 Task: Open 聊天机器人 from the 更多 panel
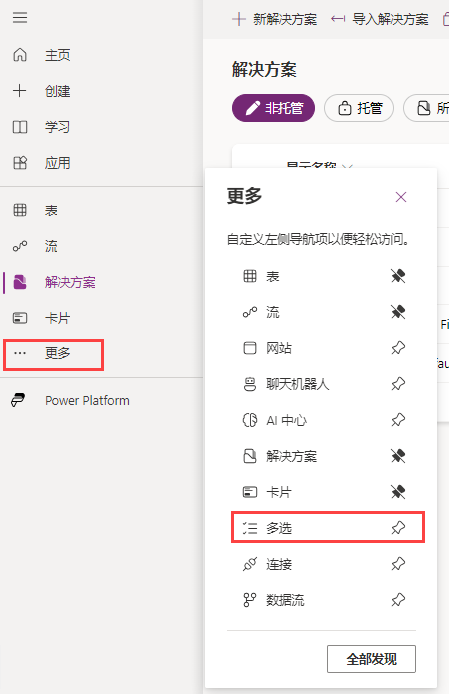coord(298,384)
